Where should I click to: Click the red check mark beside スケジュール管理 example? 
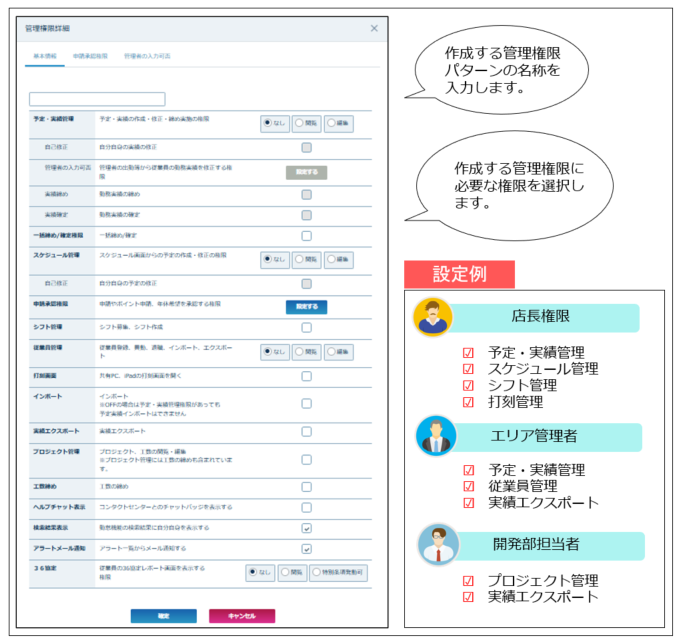click(x=468, y=369)
